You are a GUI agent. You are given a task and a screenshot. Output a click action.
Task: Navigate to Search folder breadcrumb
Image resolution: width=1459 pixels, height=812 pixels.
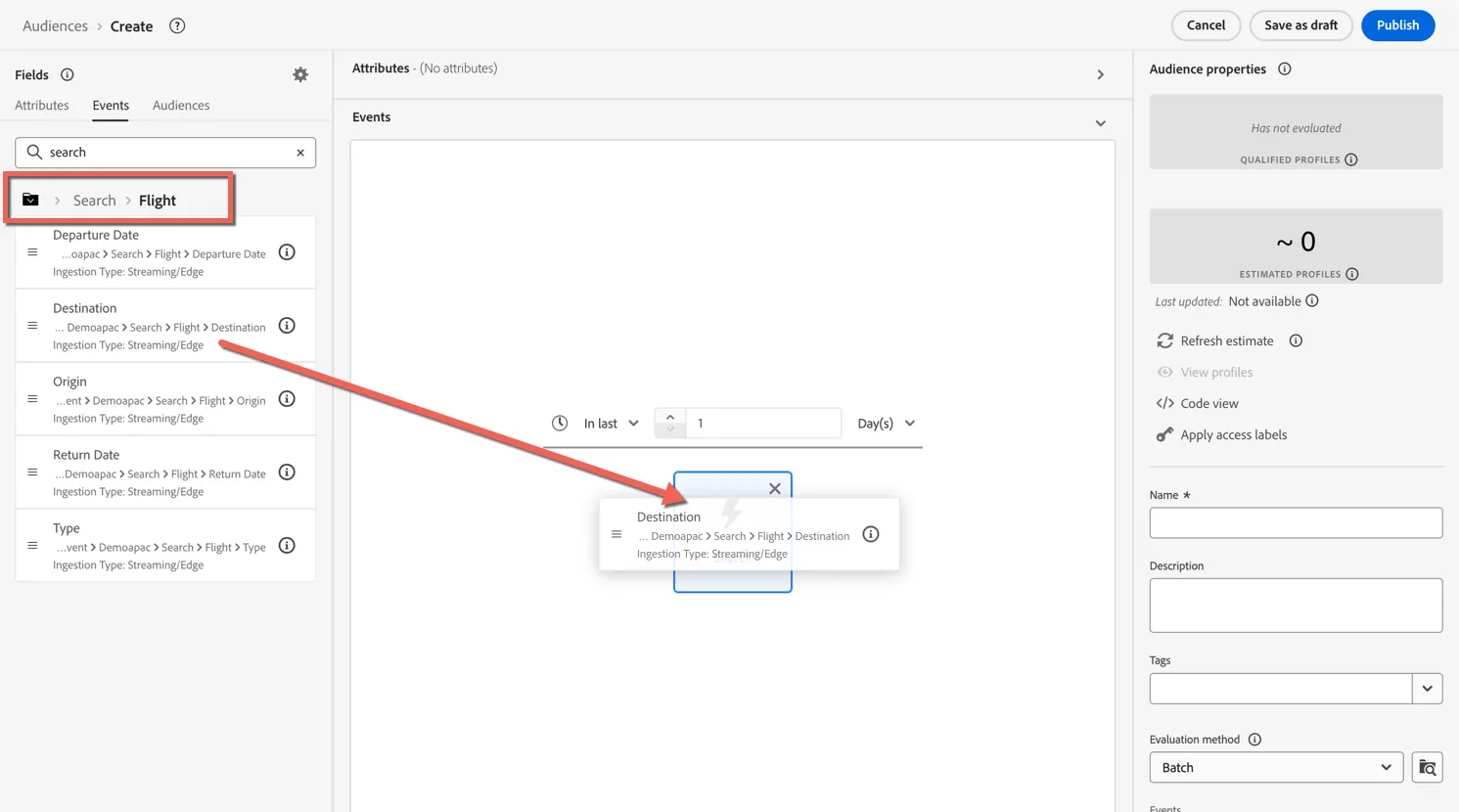[95, 201]
